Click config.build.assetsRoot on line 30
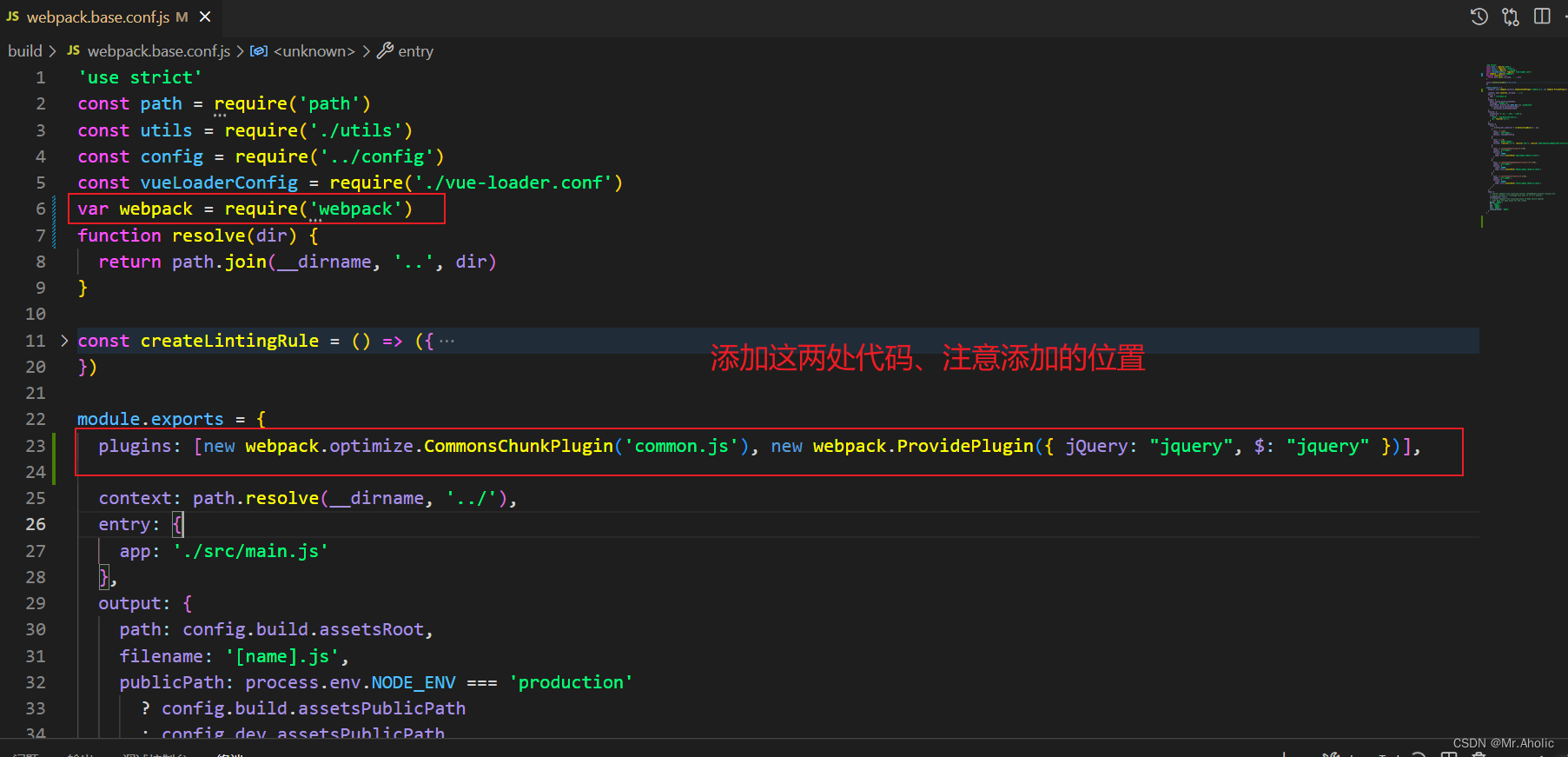Viewport: 1568px width, 757px height. (303, 629)
